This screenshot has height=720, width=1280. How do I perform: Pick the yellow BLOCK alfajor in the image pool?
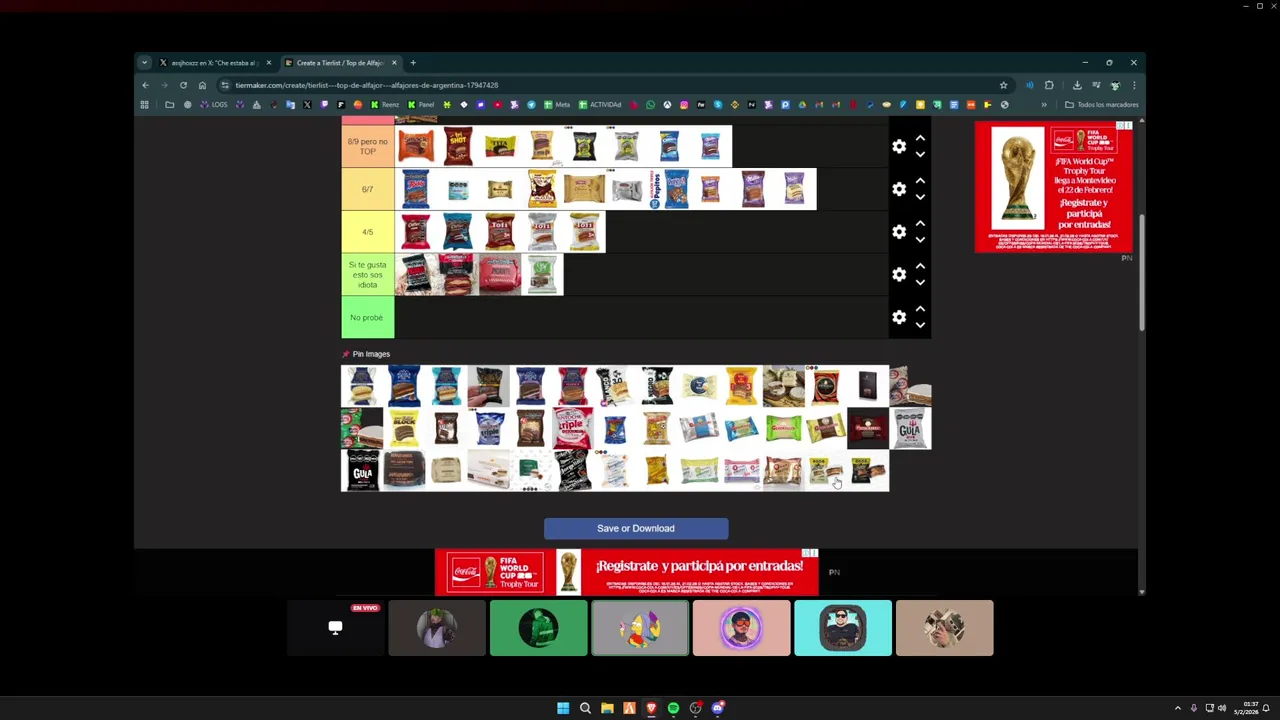pyautogui.click(x=404, y=428)
